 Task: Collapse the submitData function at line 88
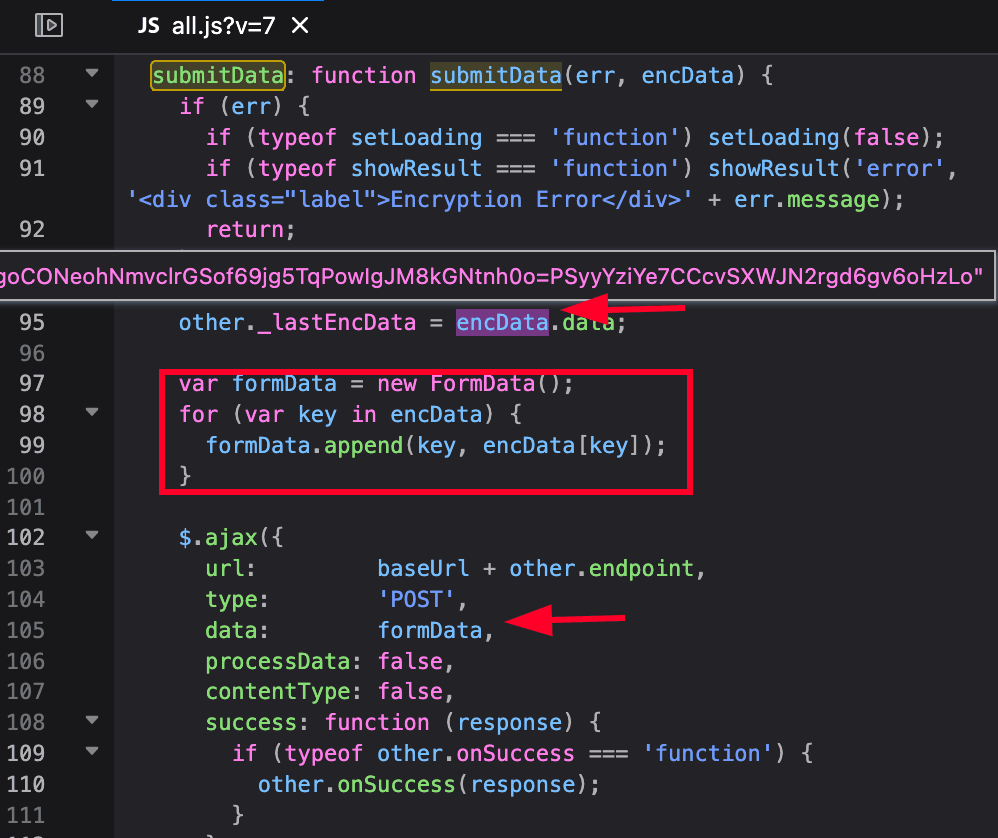pyautogui.click(x=93, y=74)
